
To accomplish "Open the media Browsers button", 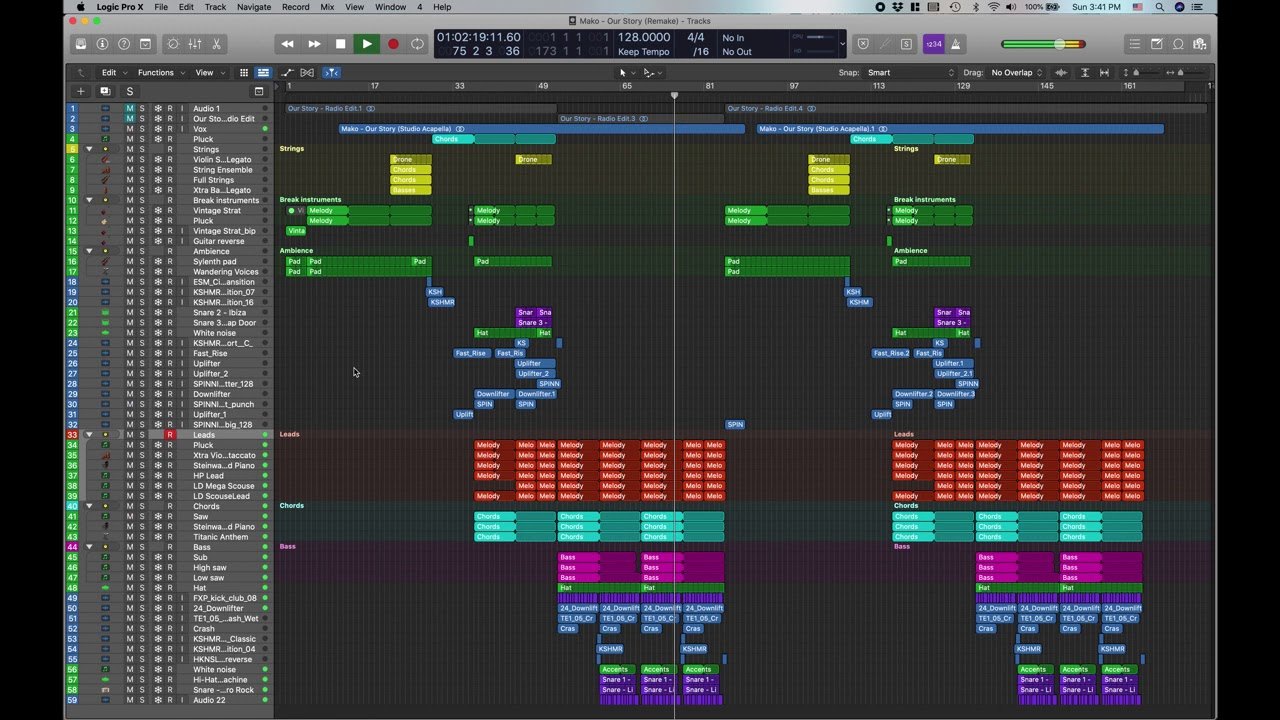I will pos(1199,44).
